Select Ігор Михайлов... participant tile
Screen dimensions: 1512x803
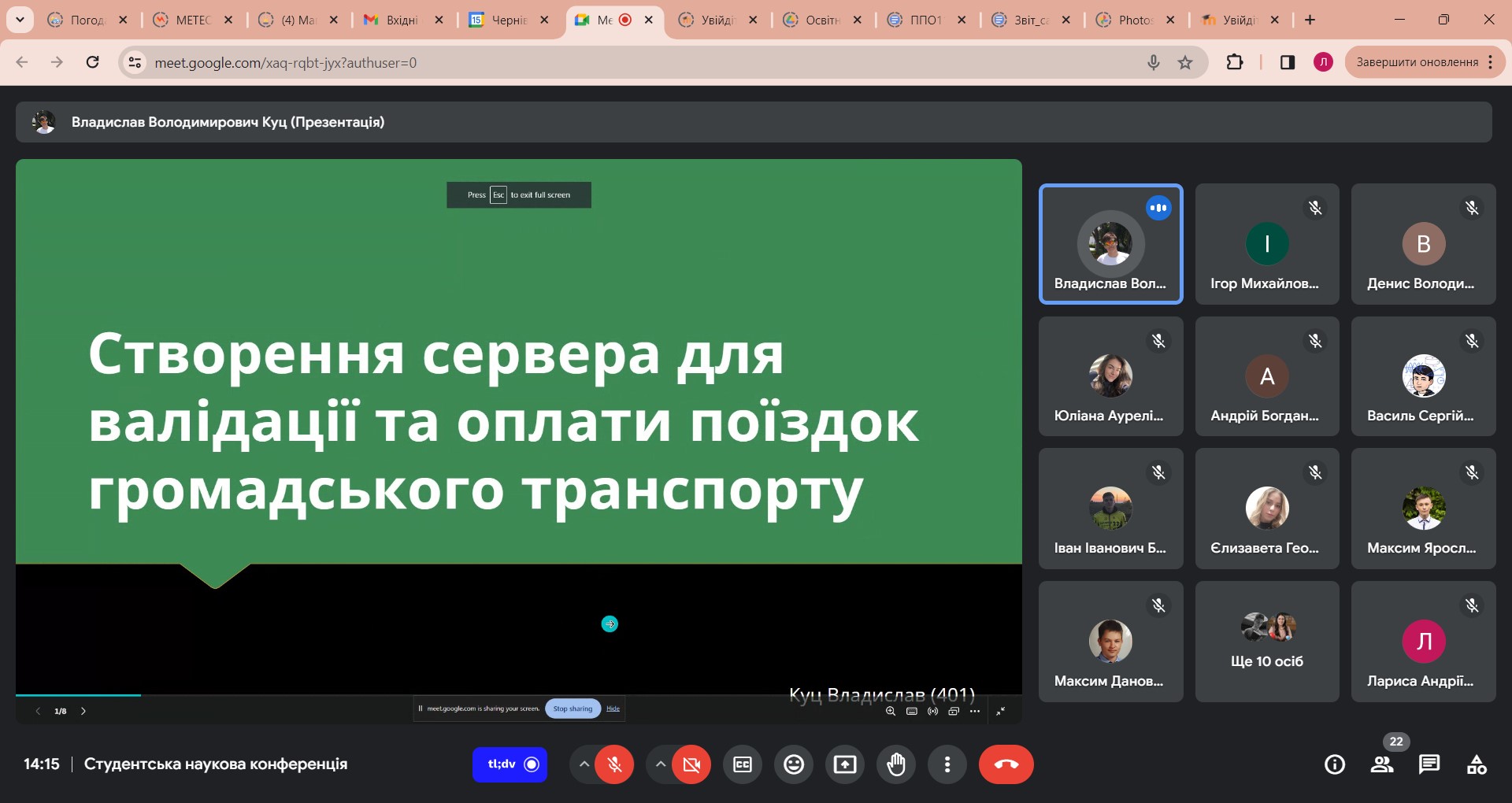(1266, 244)
